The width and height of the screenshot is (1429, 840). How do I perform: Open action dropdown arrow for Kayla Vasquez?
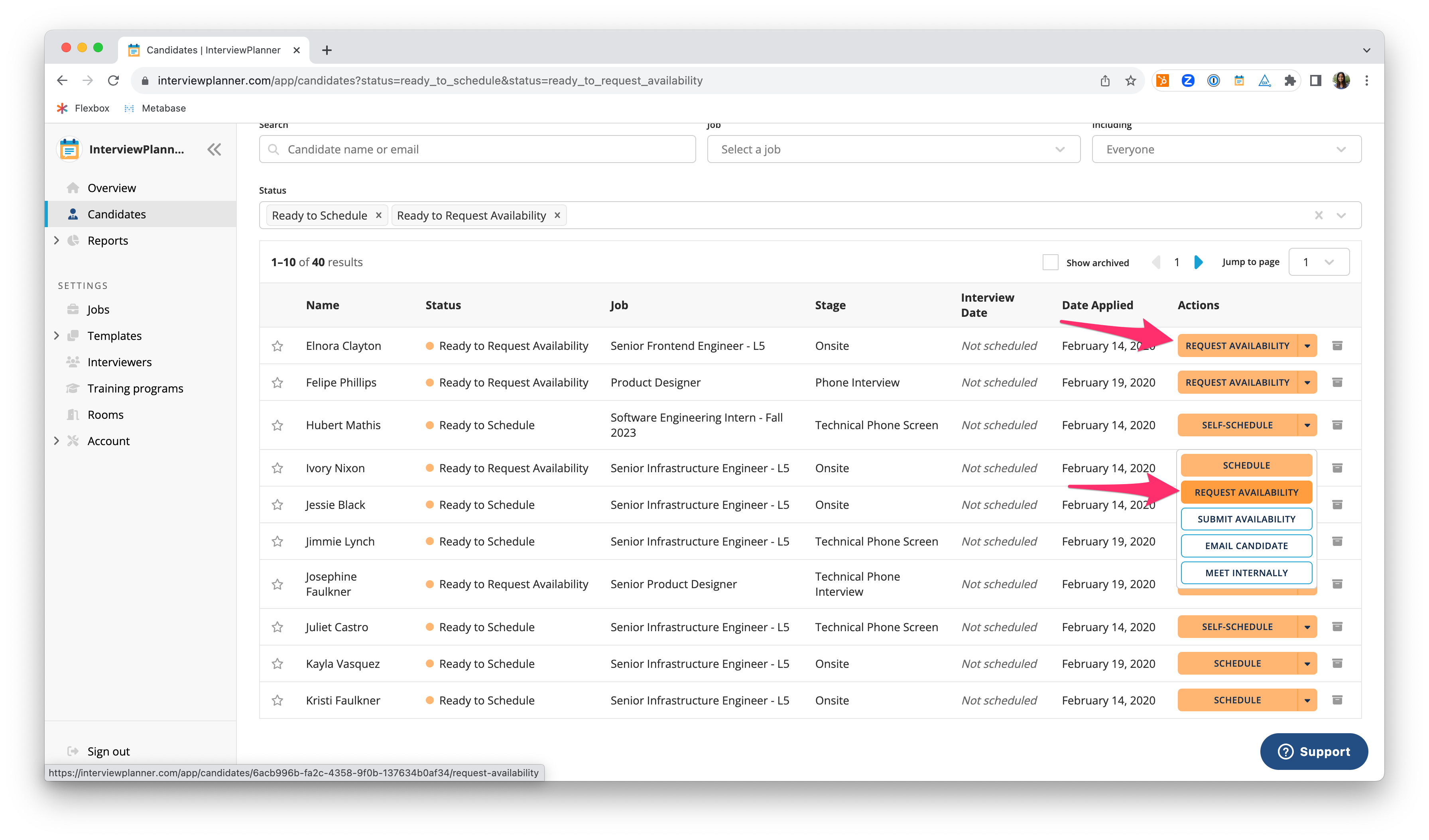tap(1307, 664)
